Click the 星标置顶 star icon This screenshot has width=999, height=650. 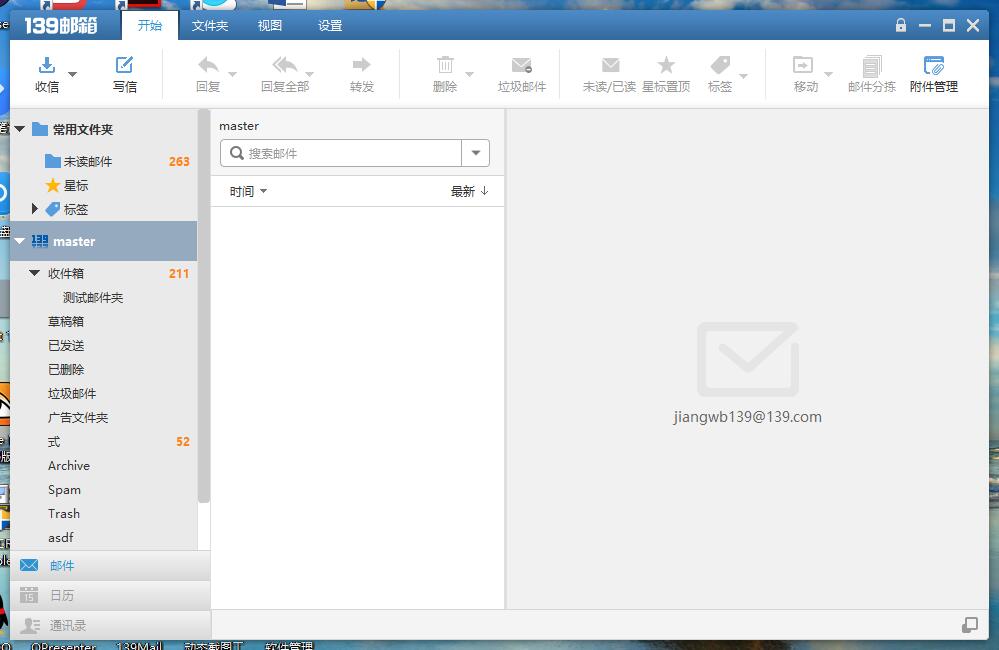click(x=666, y=65)
